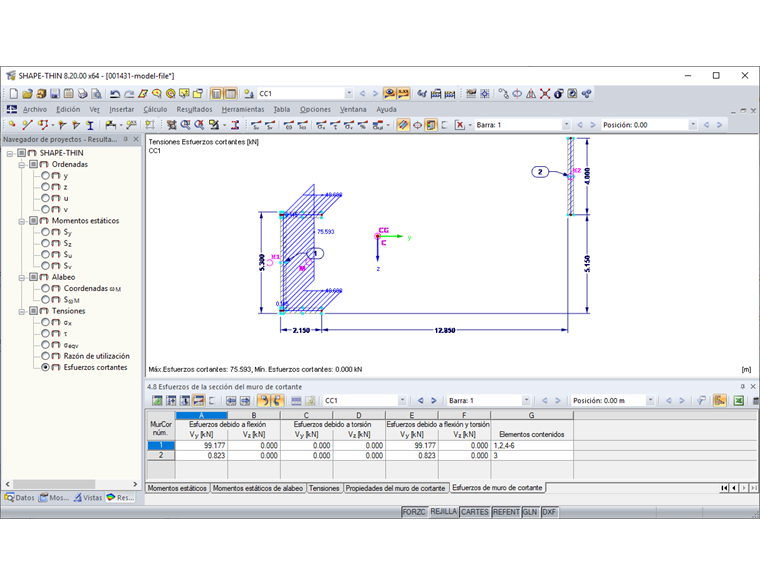Click the zoom window magnifier icon
Viewport: 760px width, 585px height.
click(x=185, y=125)
